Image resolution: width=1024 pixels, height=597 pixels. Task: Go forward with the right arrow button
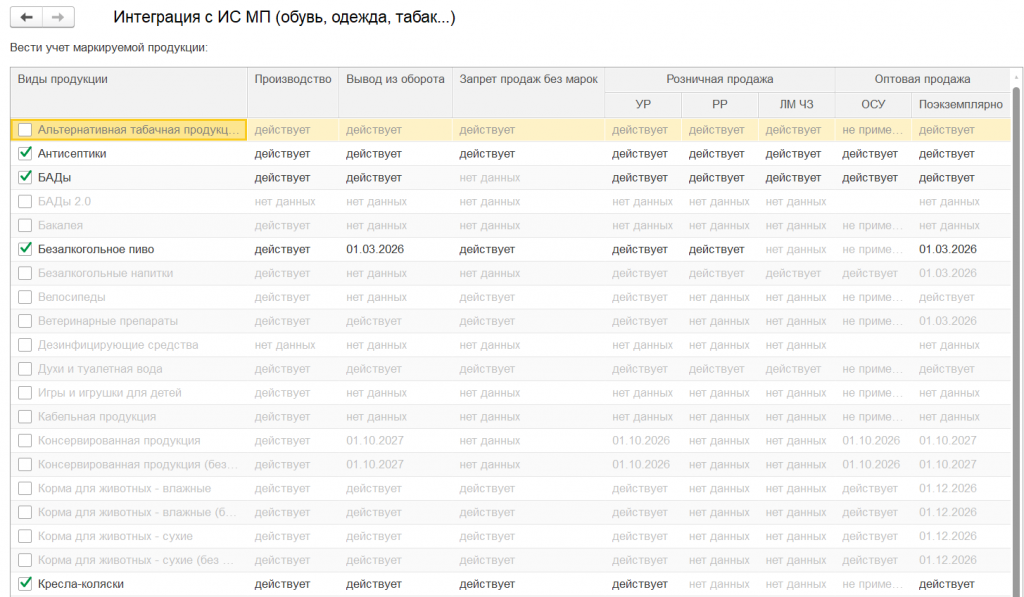(58, 17)
